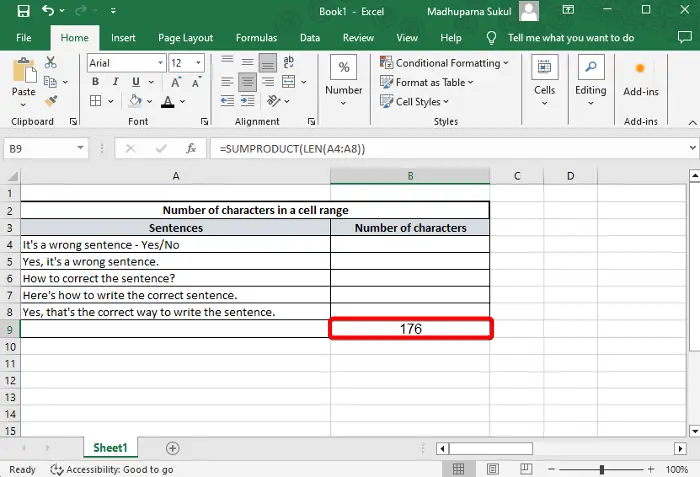
Task: Toggle Underline formatting
Action: 136,82
